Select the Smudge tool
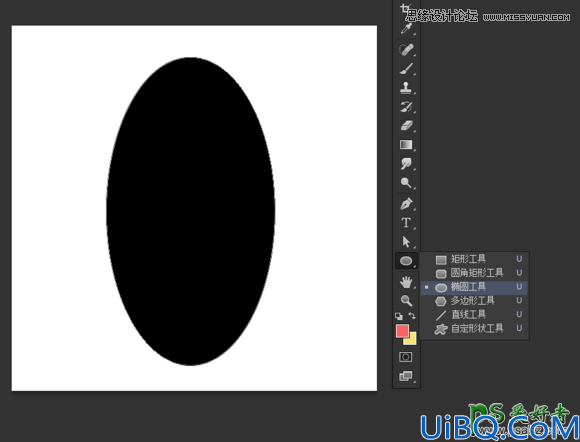 tap(406, 163)
